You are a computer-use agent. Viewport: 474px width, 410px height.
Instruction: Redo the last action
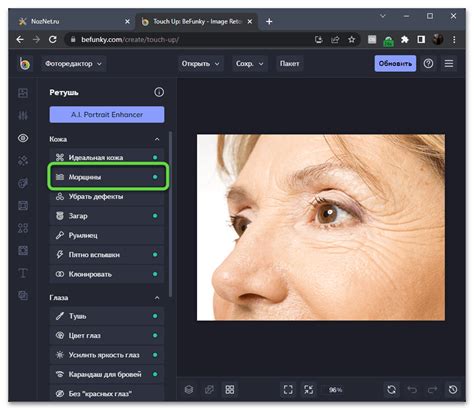[433, 389]
